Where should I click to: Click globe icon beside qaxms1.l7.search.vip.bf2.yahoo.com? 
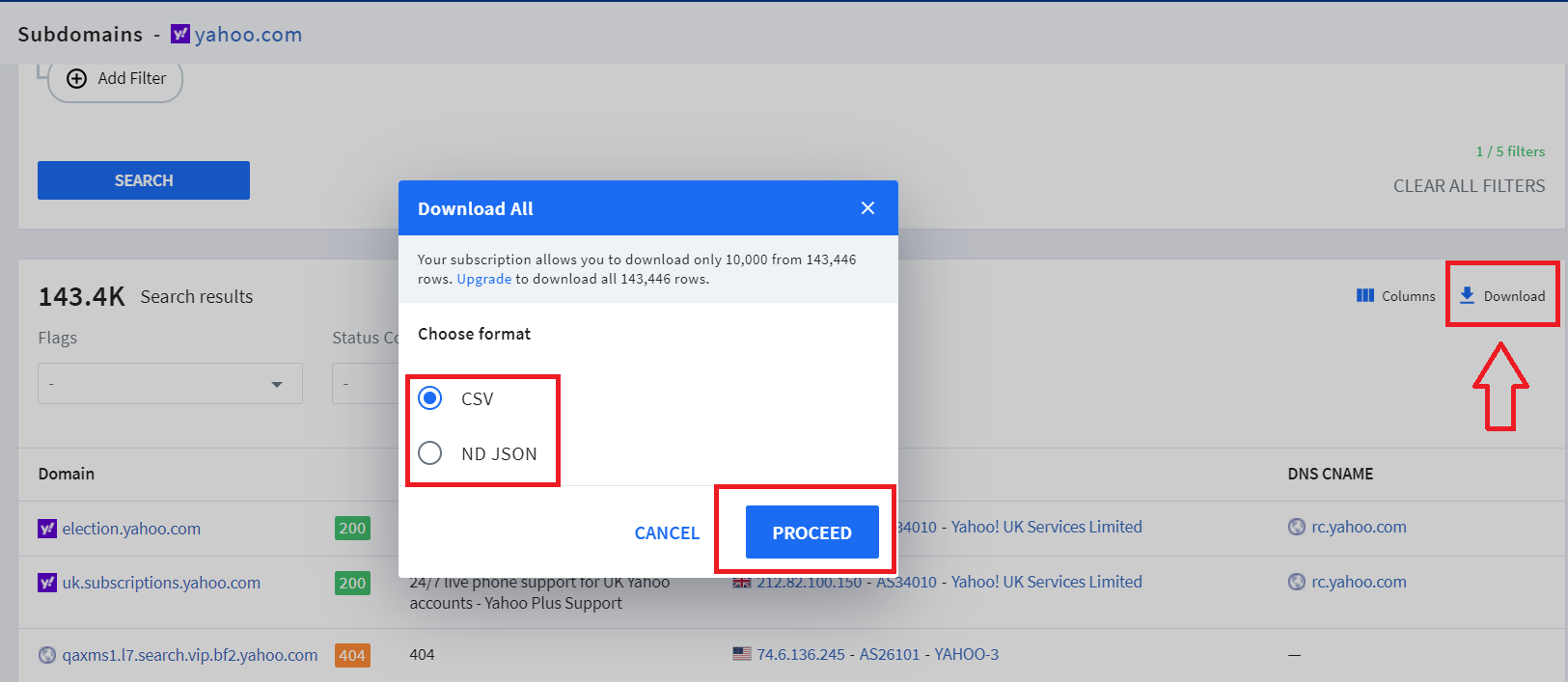pyautogui.click(x=47, y=655)
